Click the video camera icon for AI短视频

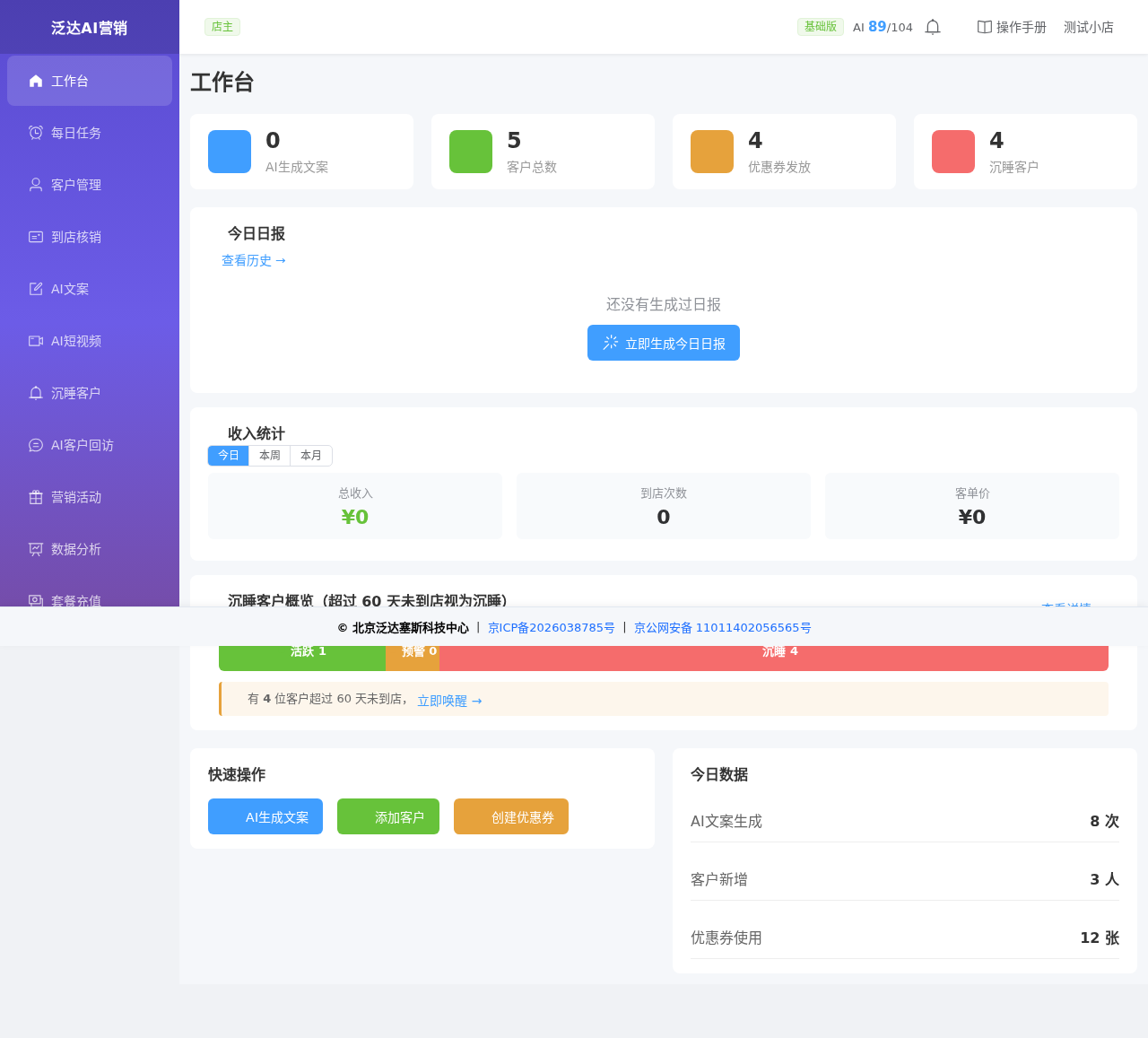pos(36,341)
